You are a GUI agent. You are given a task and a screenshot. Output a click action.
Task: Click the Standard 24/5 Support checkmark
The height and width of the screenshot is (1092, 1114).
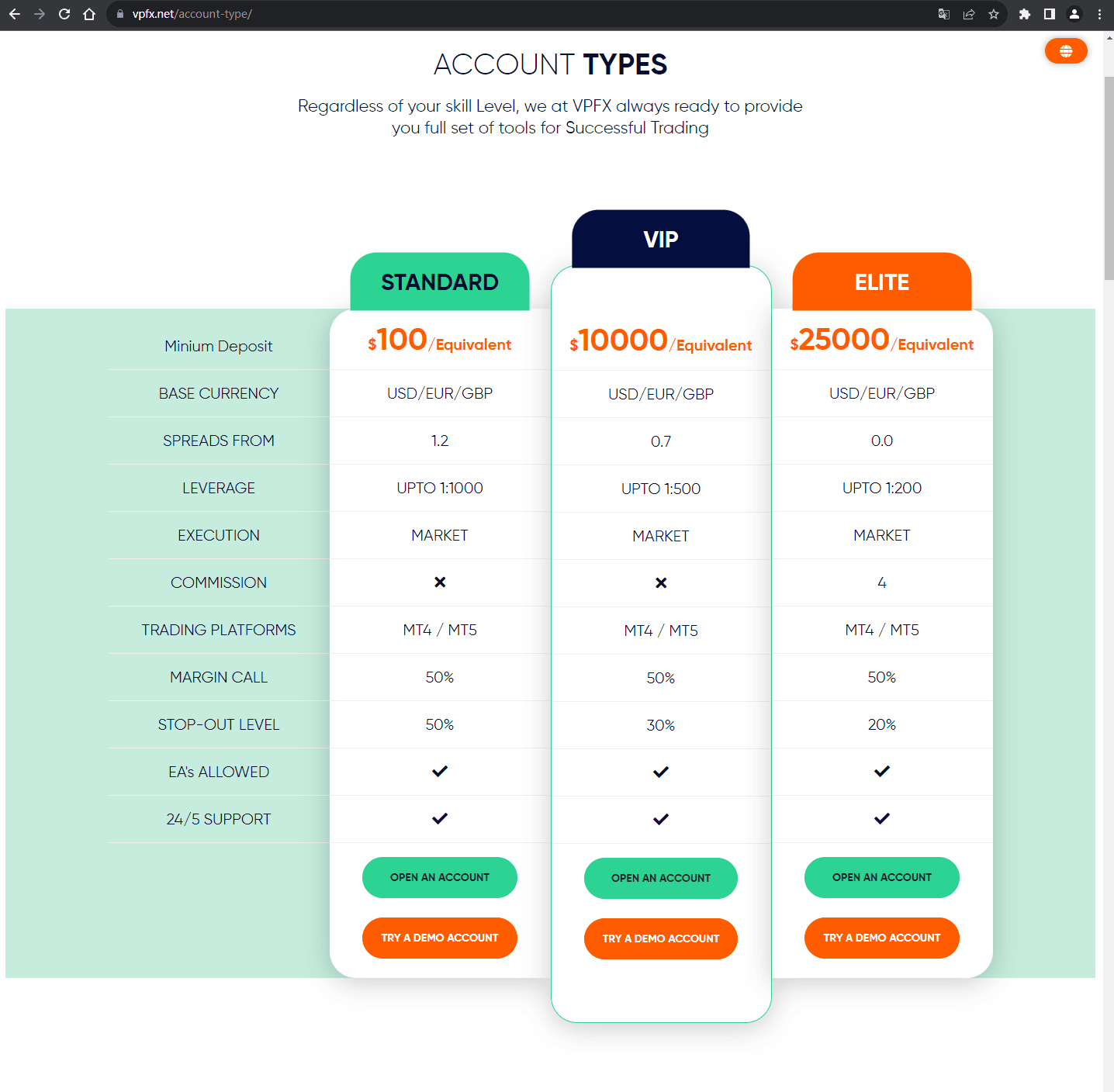pos(440,818)
